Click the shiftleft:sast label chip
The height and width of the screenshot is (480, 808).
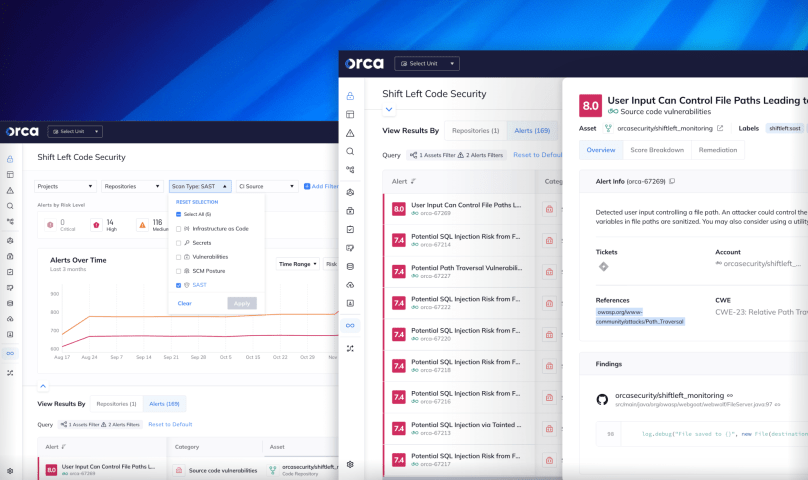tap(785, 128)
